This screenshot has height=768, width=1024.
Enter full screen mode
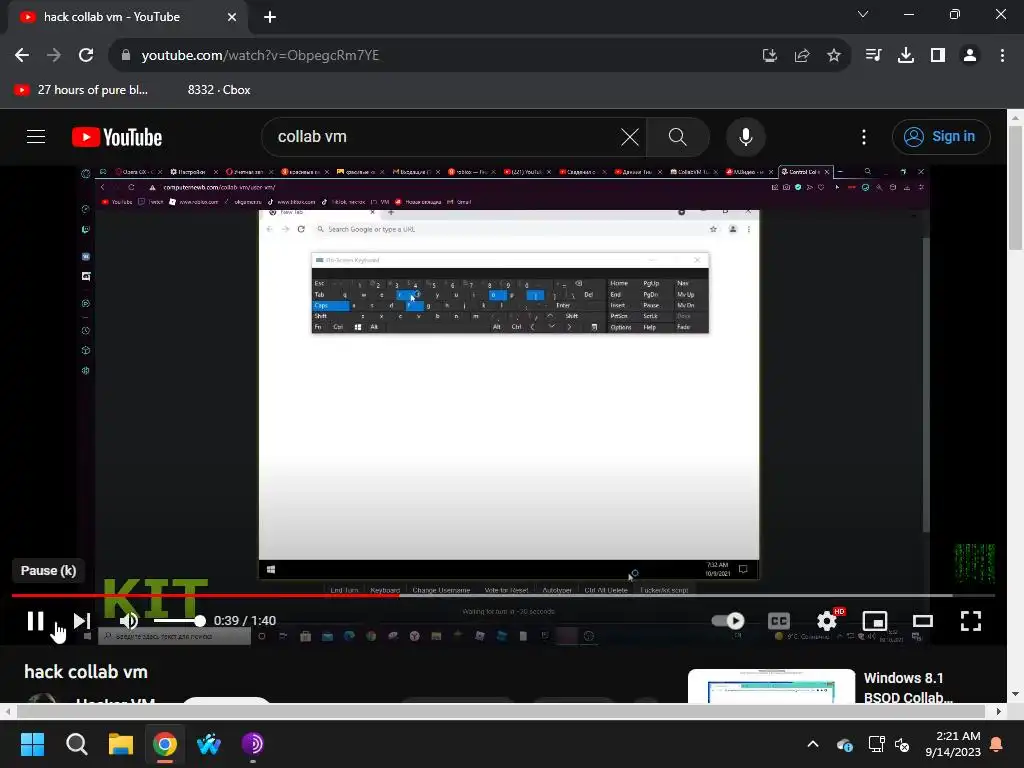[971, 621]
